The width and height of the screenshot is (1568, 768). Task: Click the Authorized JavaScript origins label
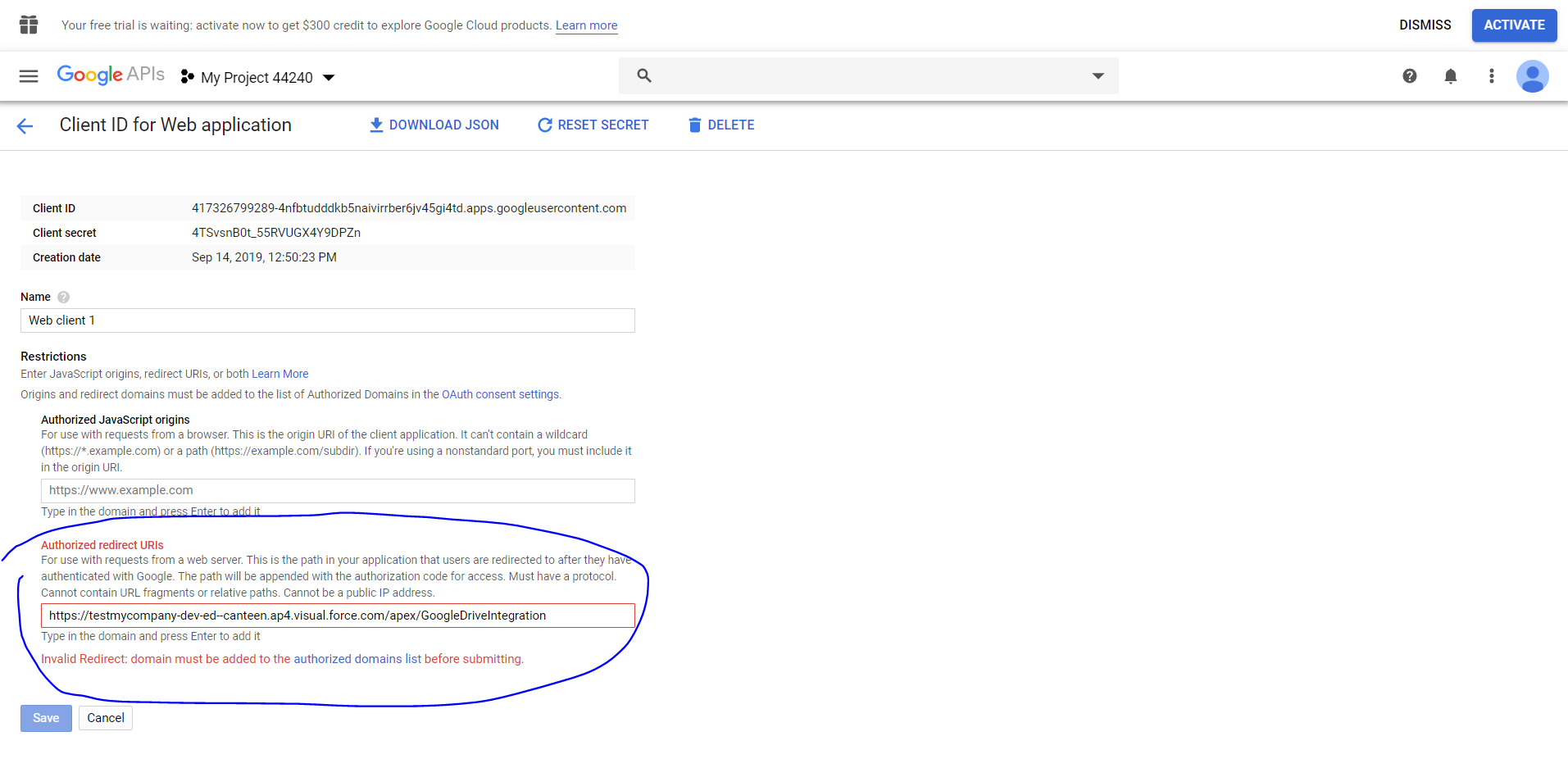116,420
